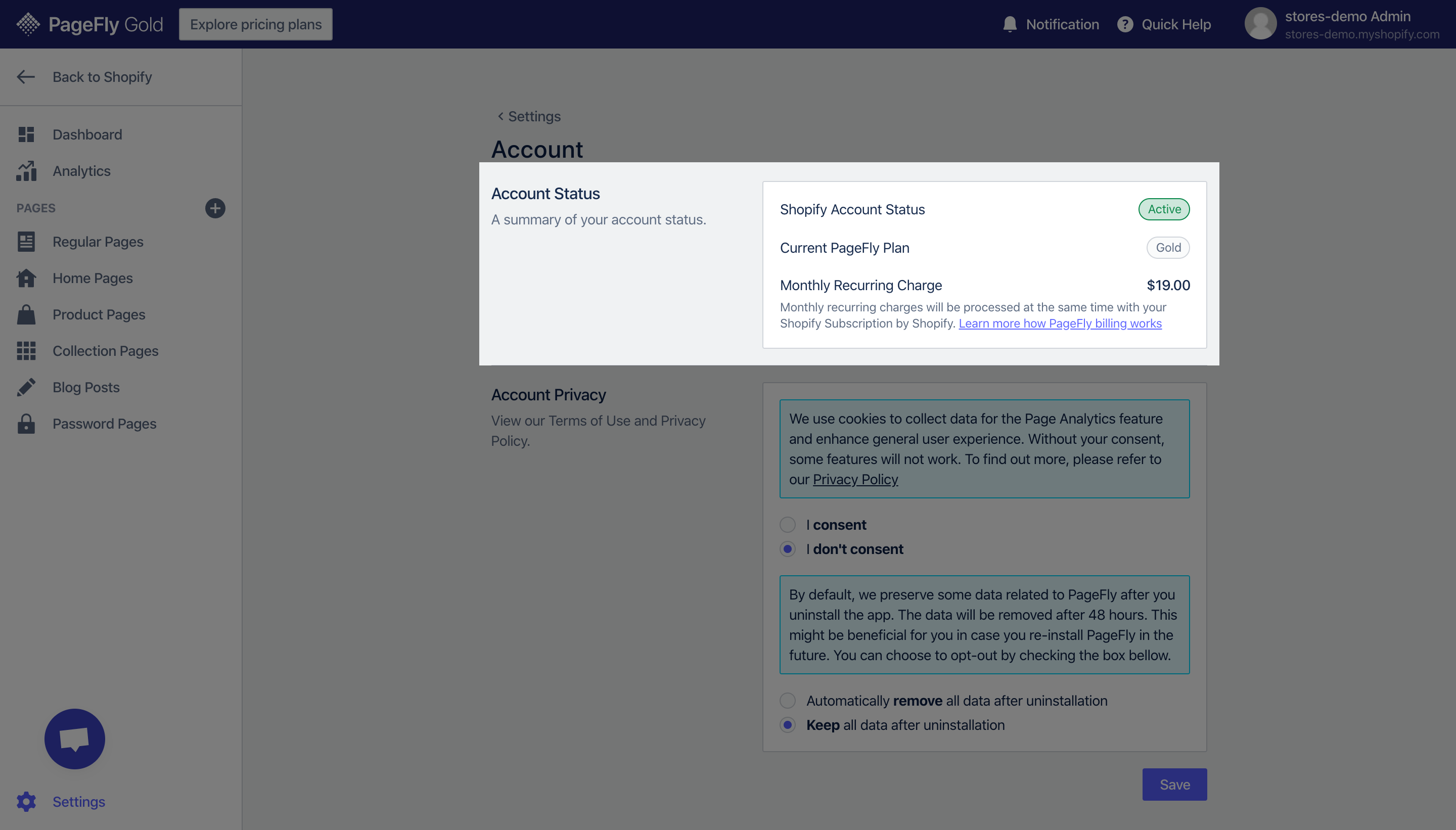This screenshot has width=1456, height=830.
Task: Click the Settings gear icon
Action: [26, 802]
